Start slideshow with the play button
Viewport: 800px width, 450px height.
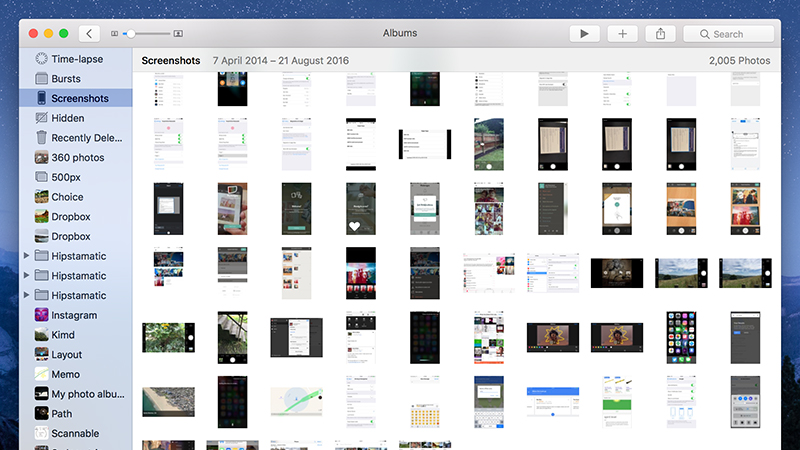coord(584,34)
